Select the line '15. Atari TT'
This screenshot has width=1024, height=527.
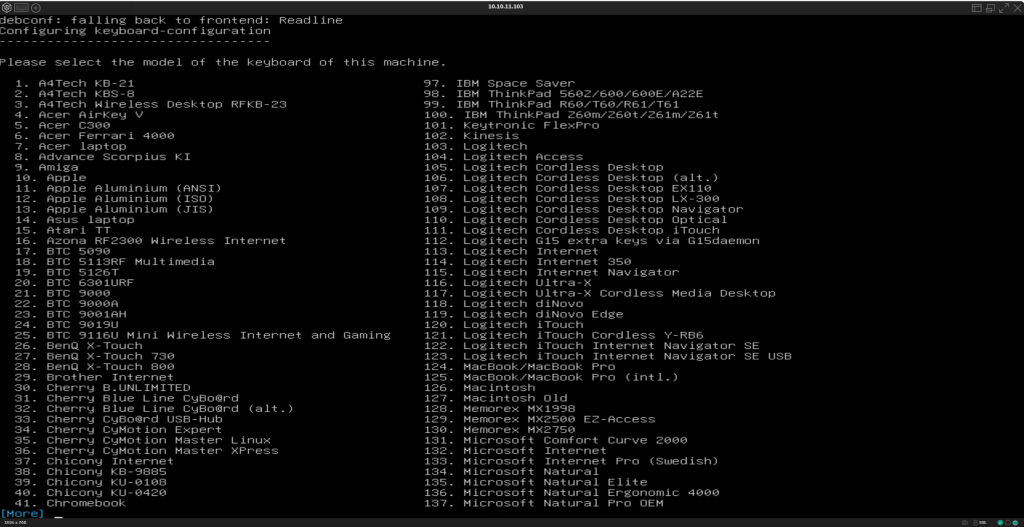tap(63, 230)
